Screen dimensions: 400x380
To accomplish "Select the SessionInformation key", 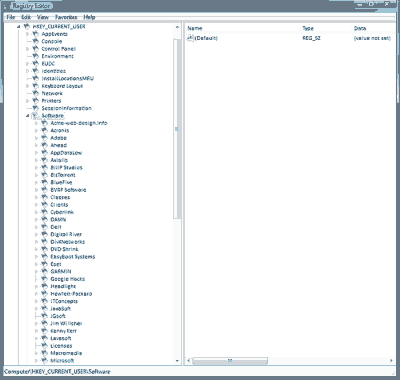I will (x=66, y=108).
